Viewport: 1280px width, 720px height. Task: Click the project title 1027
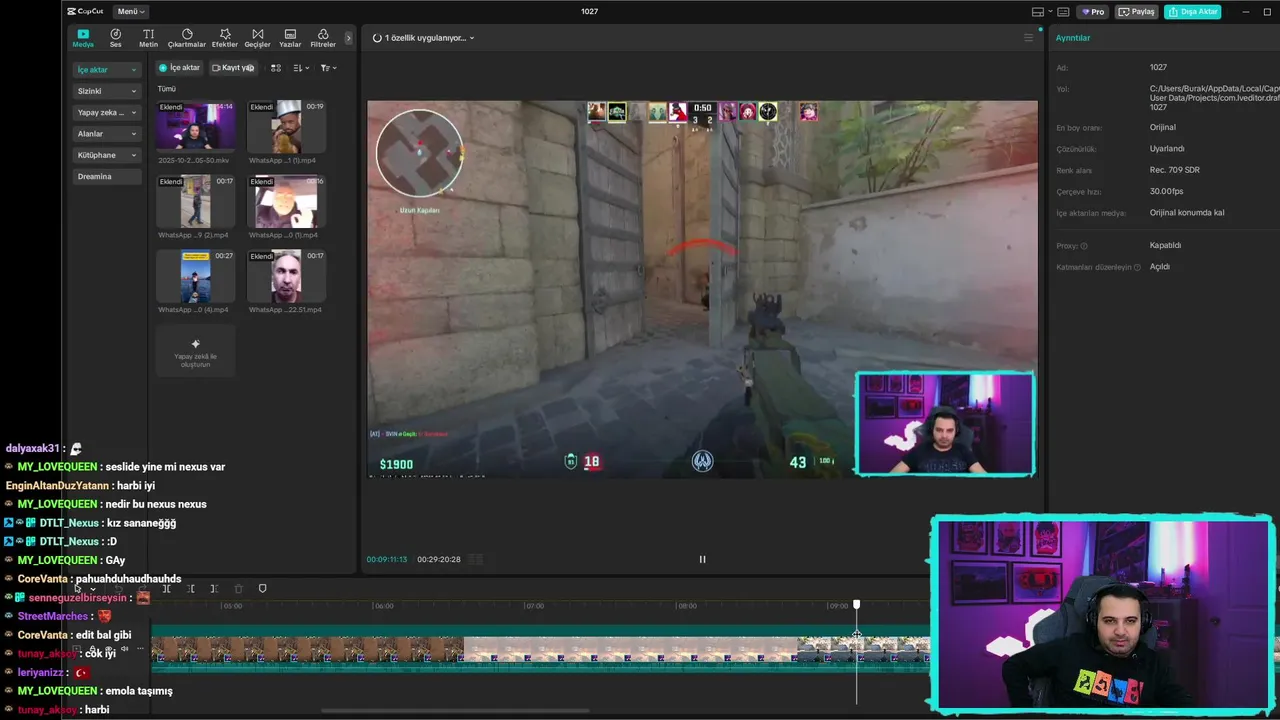click(590, 12)
